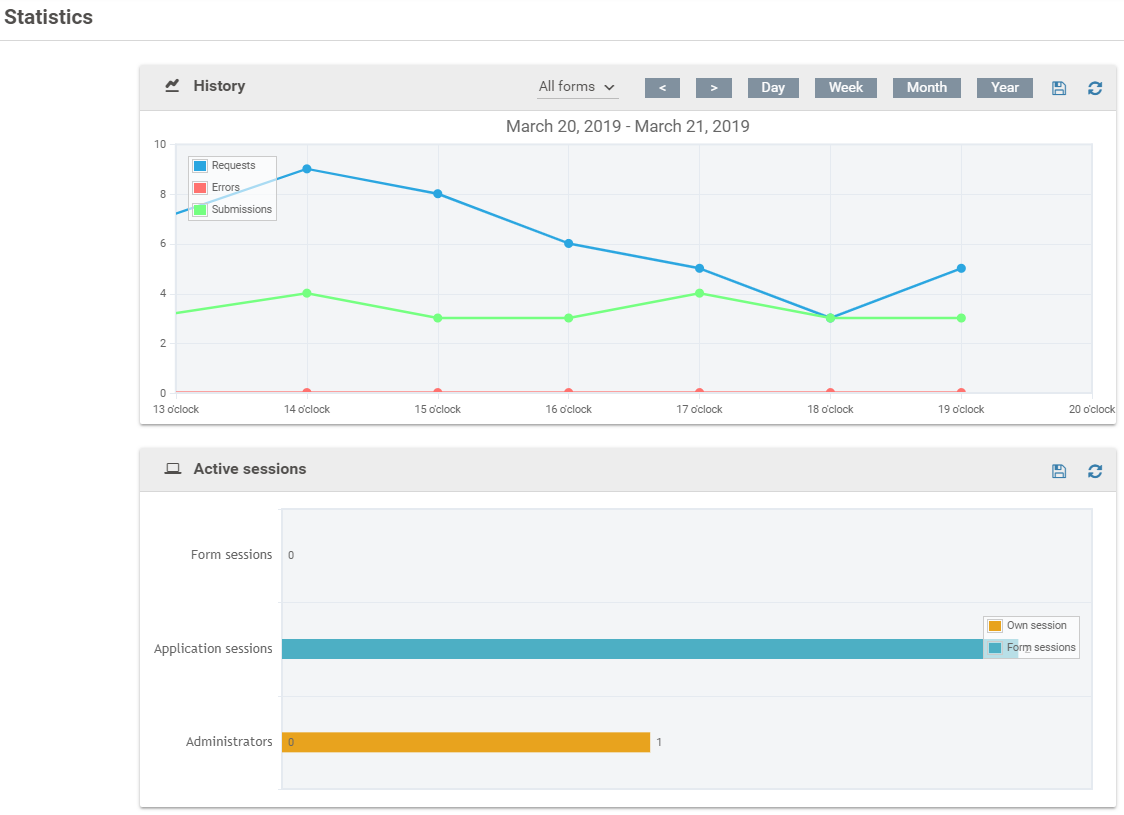The width and height of the screenshot is (1124, 815).
Task: Save the History chart
Action: [1059, 88]
